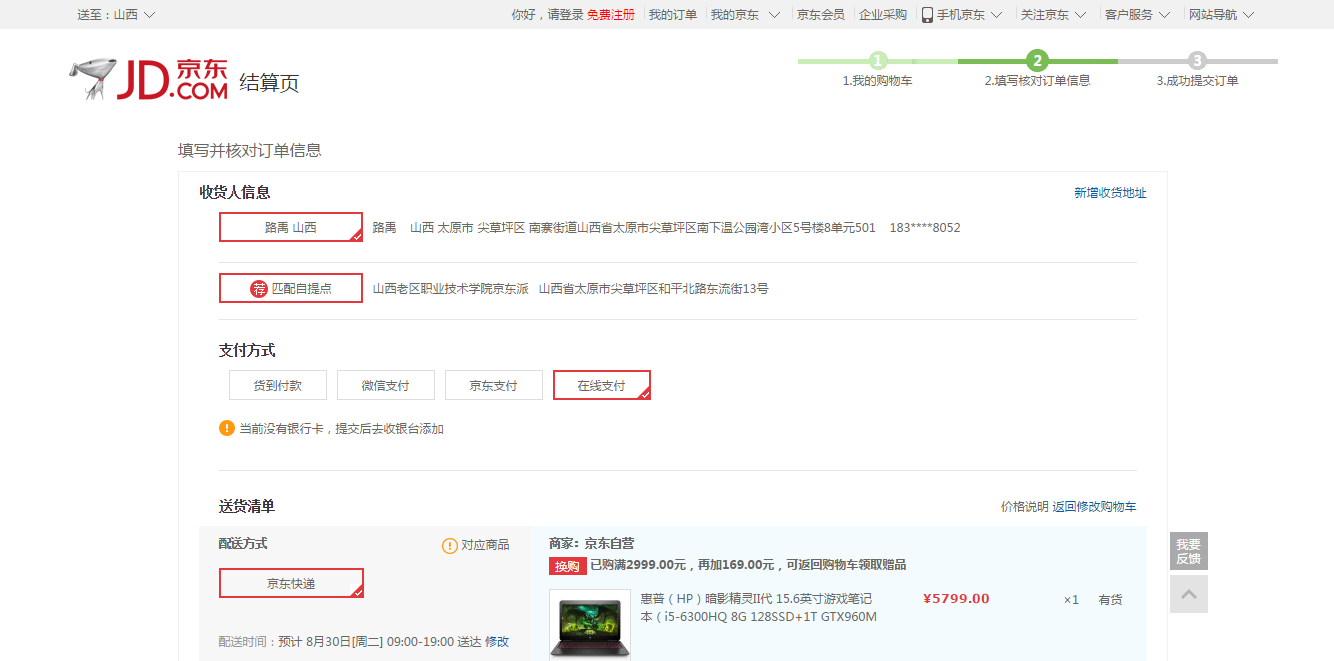Click the red 荐 recommended badge icon
Image resolution: width=1334 pixels, height=661 pixels.
click(x=259, y=289)
